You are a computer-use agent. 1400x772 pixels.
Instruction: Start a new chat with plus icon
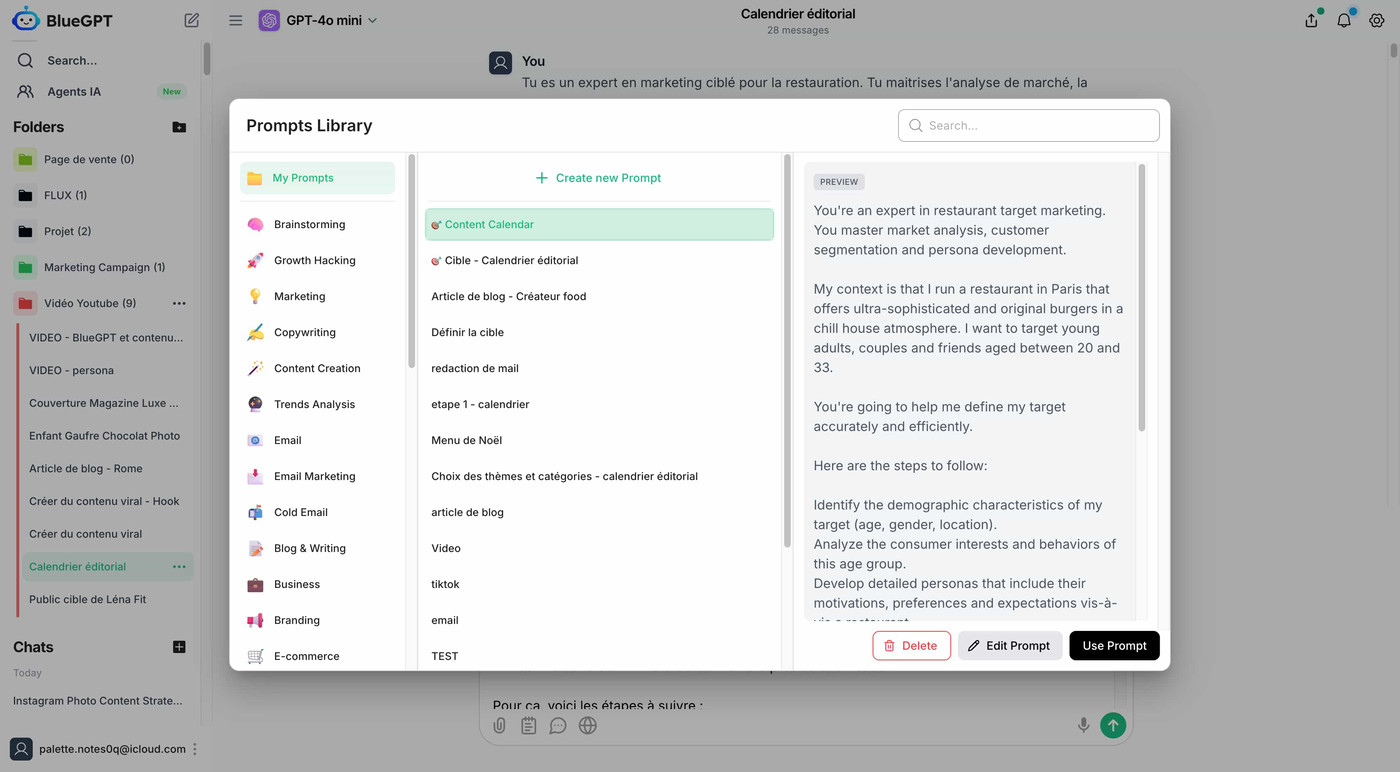click(x=179, y=647)
